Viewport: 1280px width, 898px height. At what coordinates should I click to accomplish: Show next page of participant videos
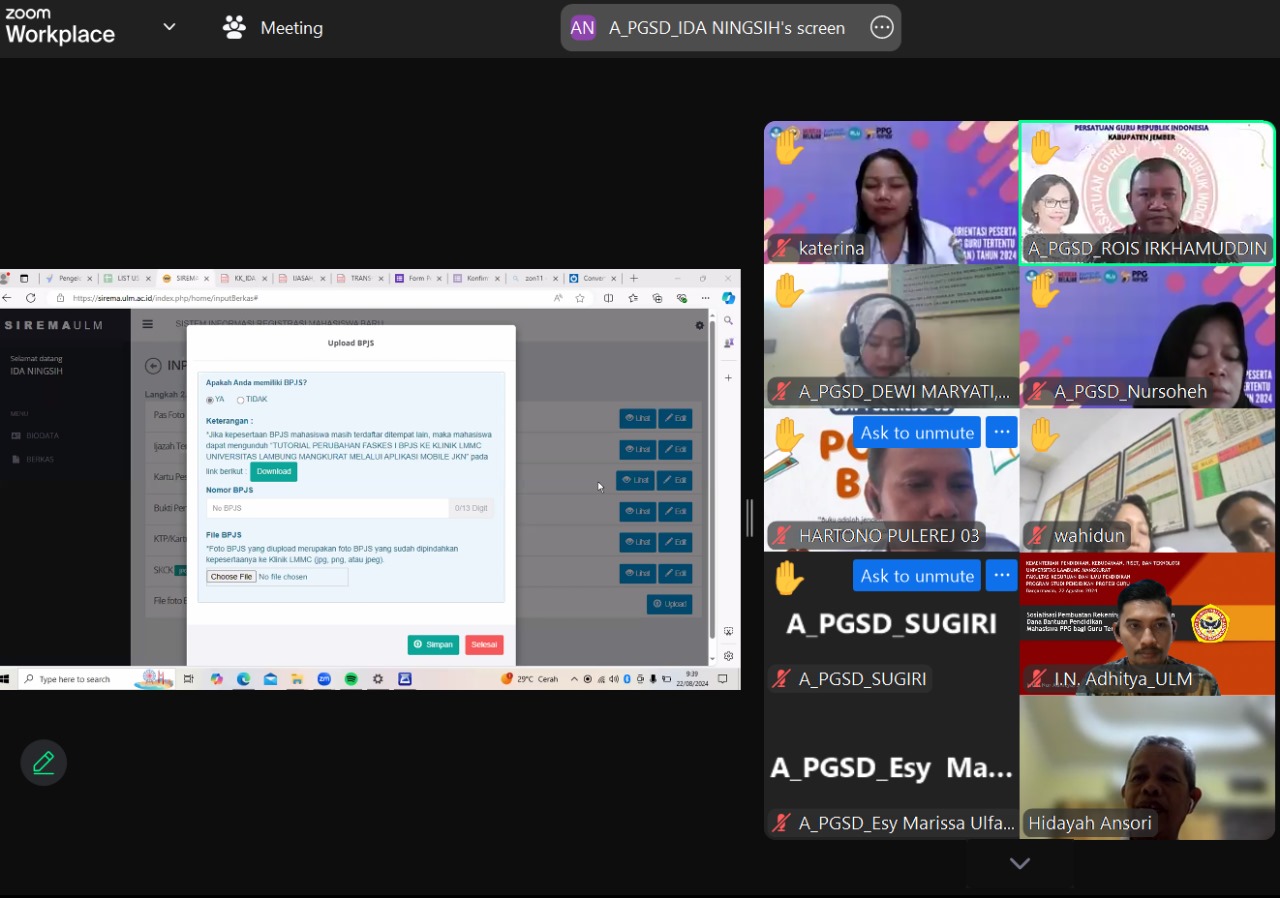coord(1019,863)
